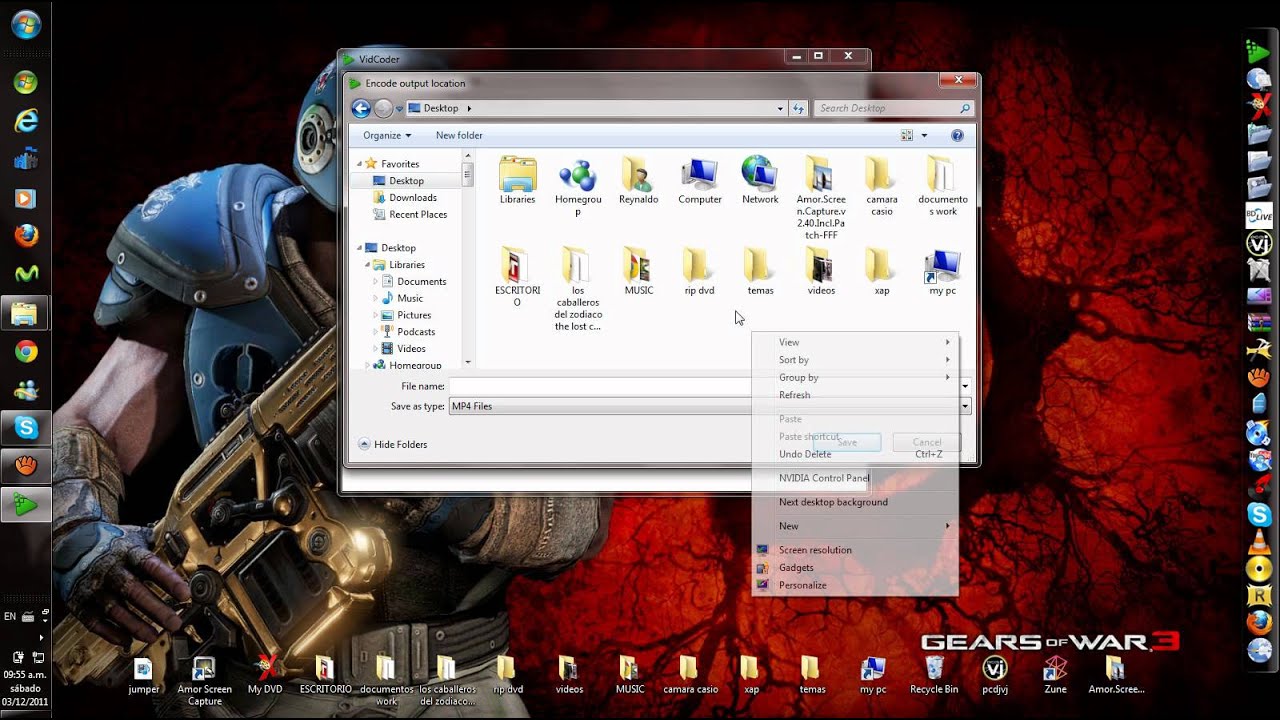This screenshot has height=720, width=1280.
Task: Select Videos library in navigation pane
Action: tap(403, 348)
